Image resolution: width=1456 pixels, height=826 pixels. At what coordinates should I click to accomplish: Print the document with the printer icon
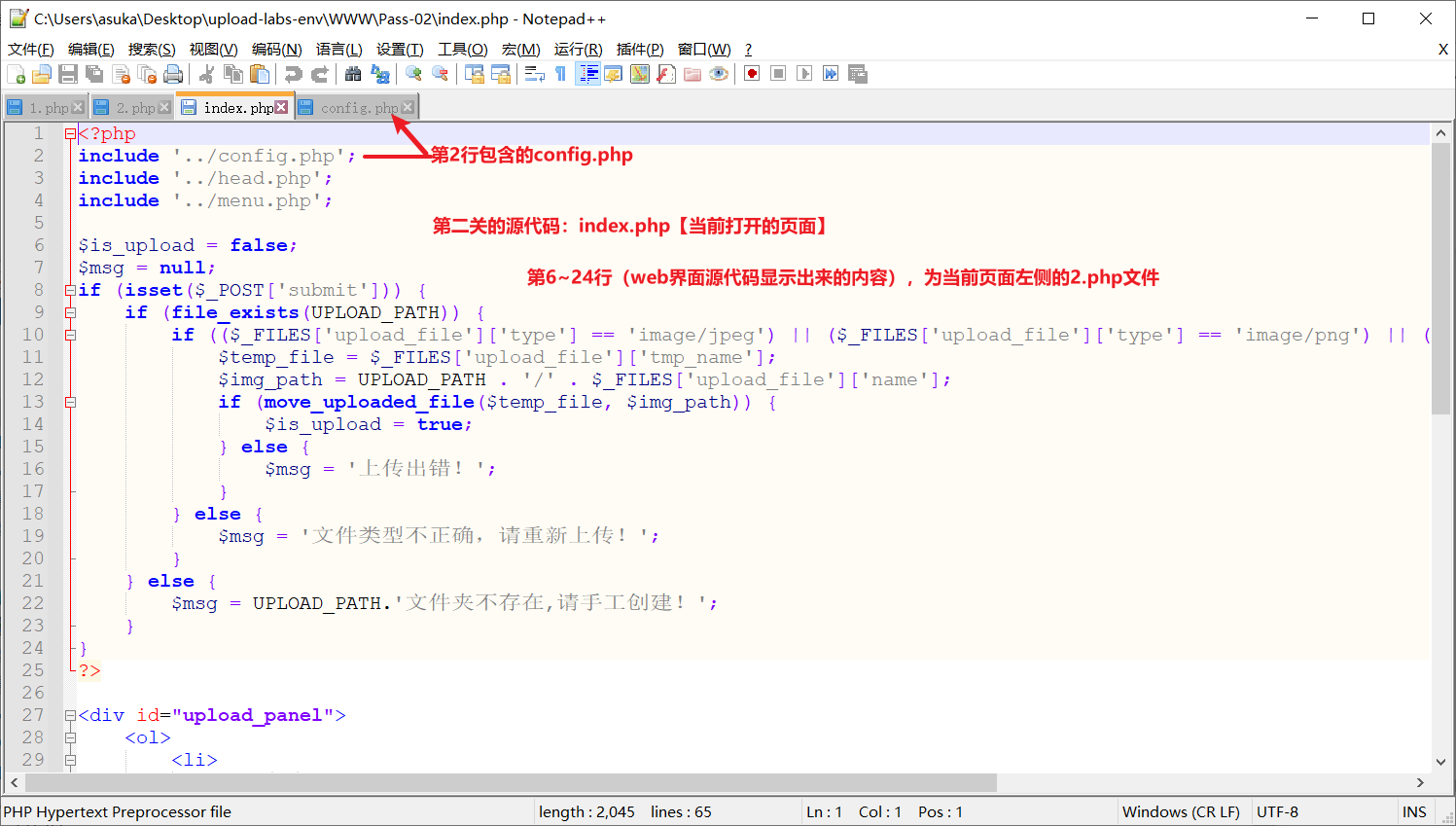[x=173, y=74]
